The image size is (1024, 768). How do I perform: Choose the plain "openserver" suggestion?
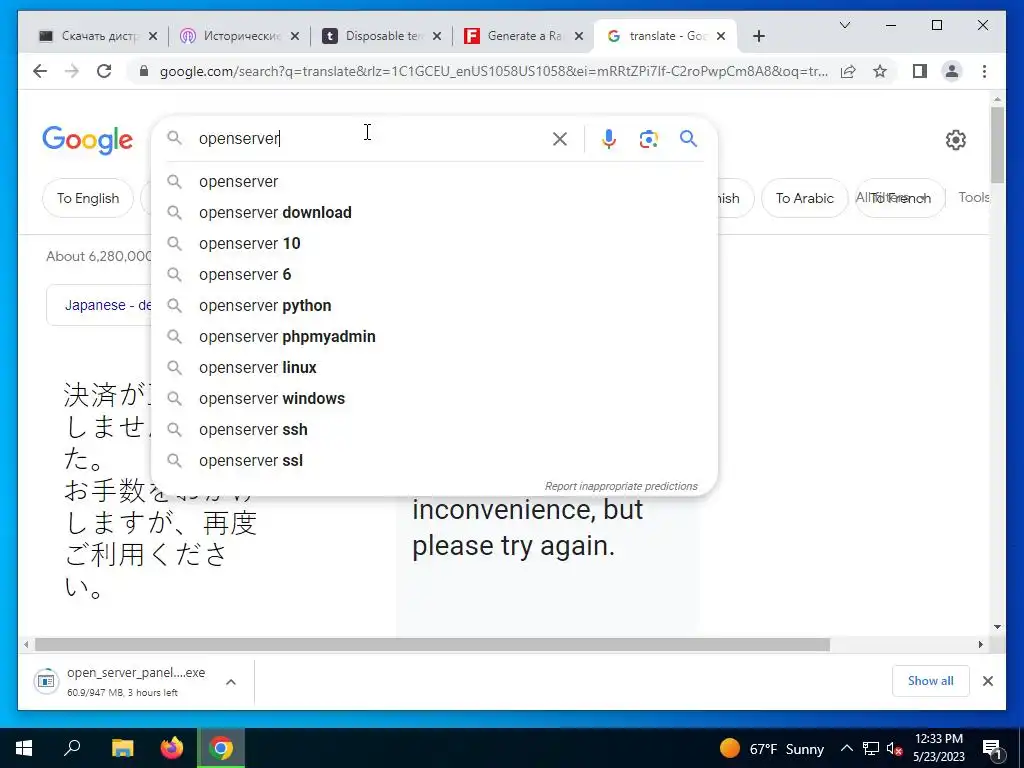434,182
